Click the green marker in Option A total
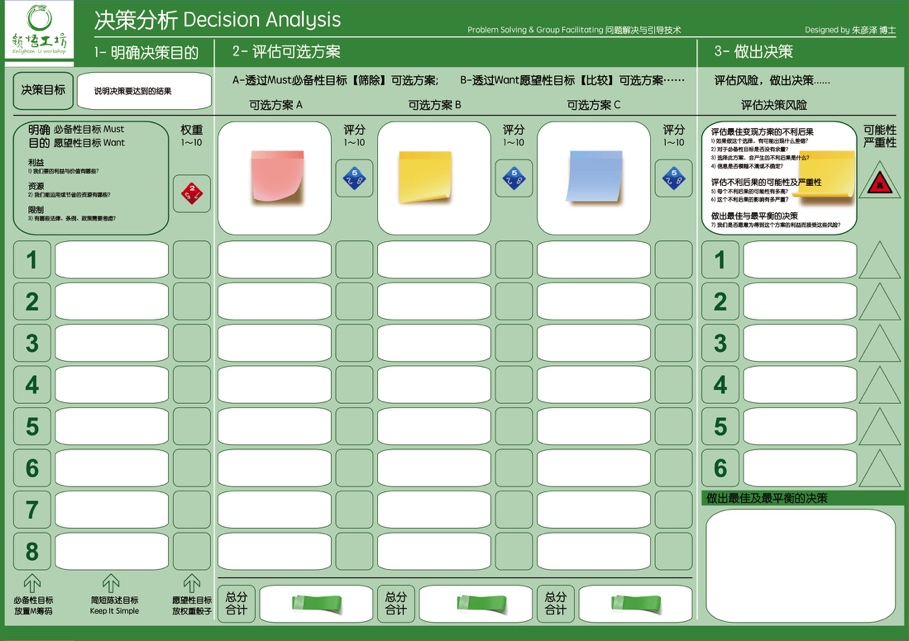Viewport: 909px width, 641px height. [316, 603]
